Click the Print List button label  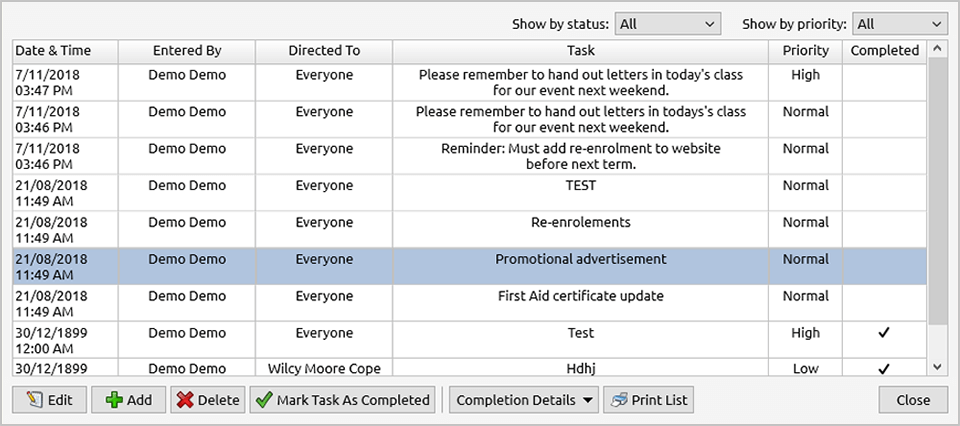pos(662,400)
